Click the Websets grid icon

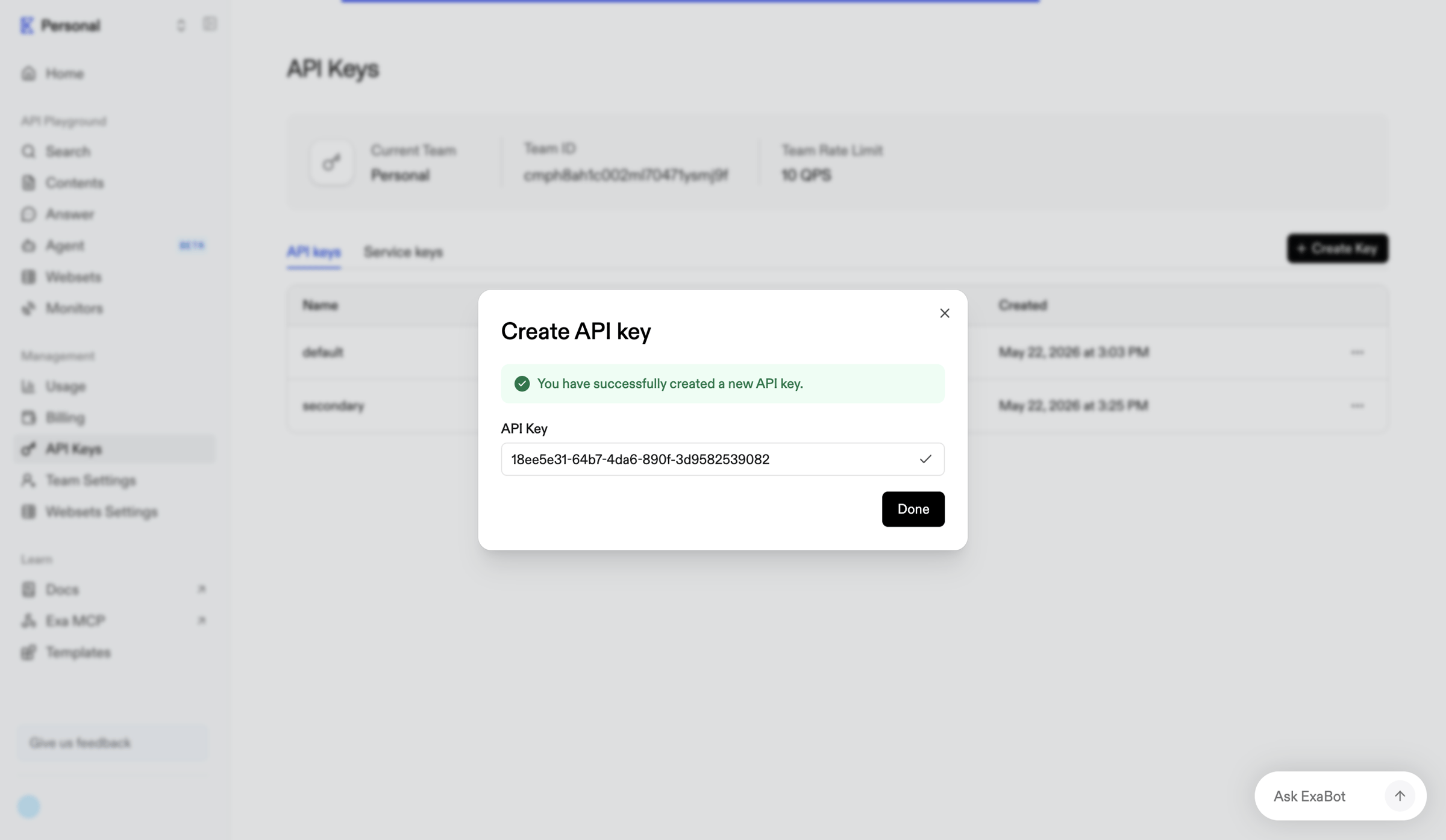pyautogui.click(x=28, y=276)
